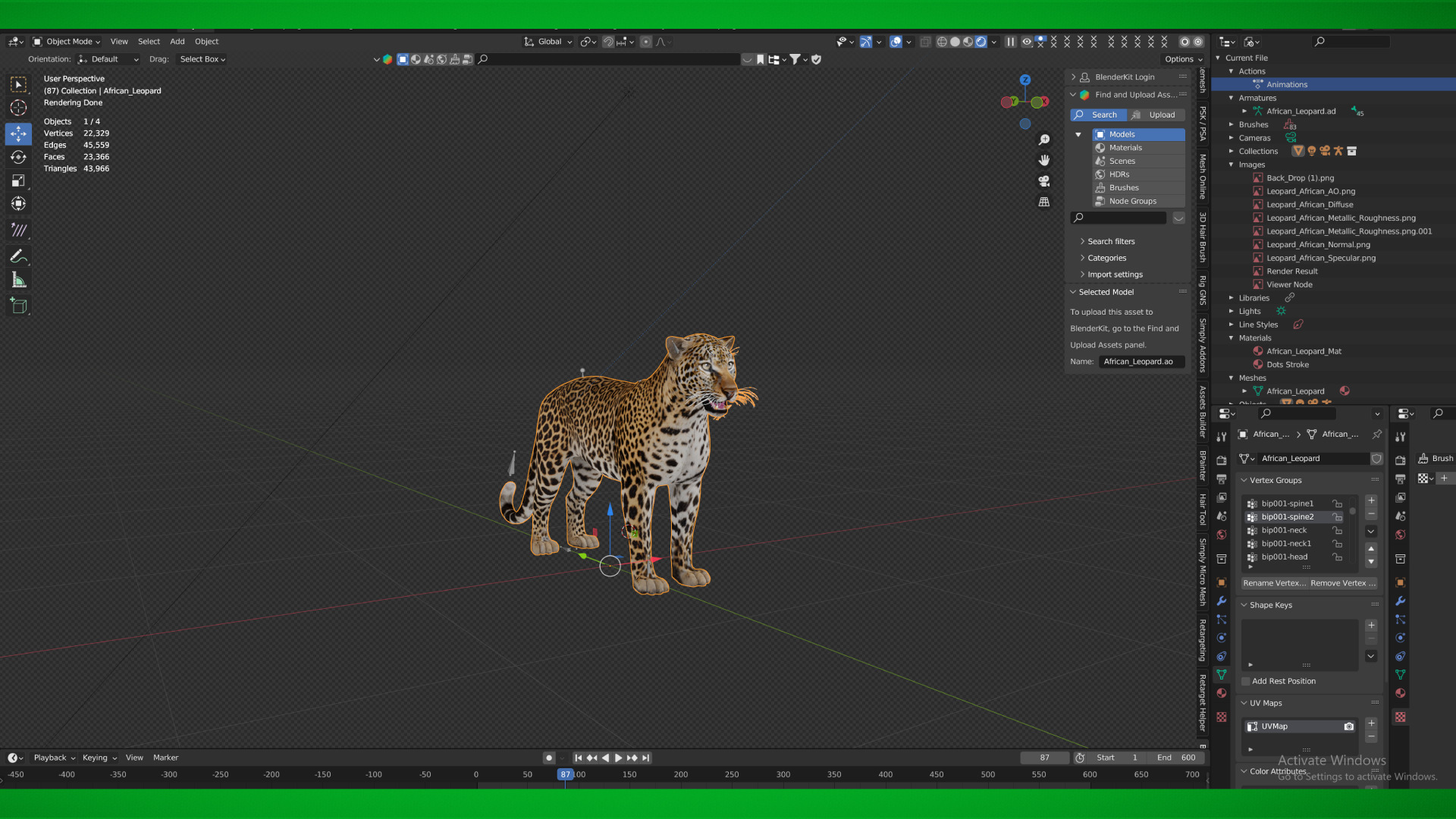
Task: Click the Z axis on navigation gizmo
Action: tap(1025, 80)
